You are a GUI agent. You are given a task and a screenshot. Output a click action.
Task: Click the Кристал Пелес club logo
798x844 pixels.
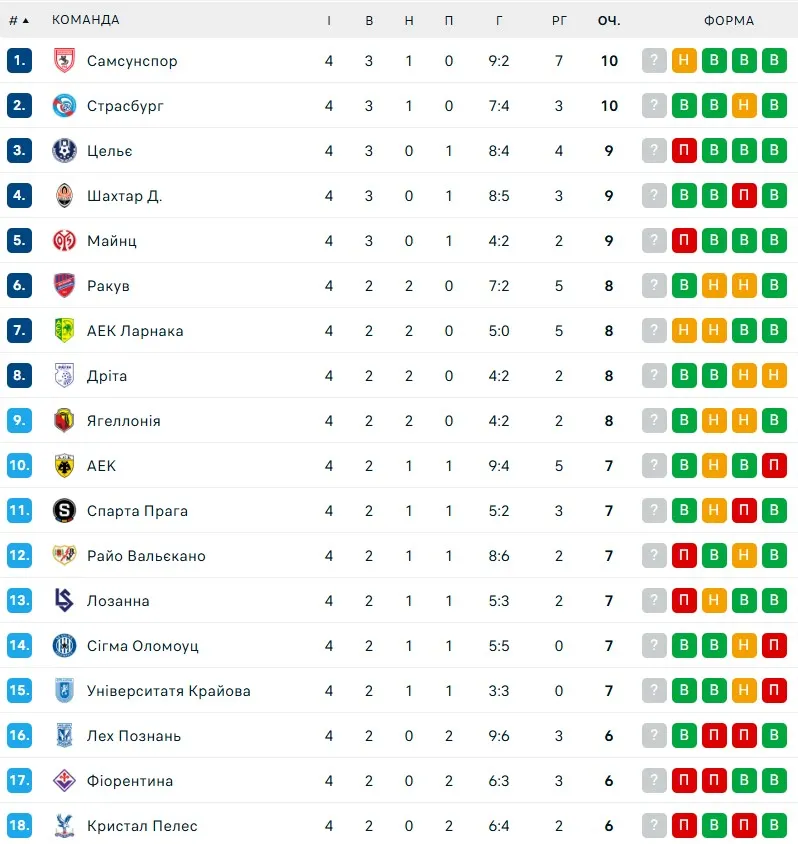tap(64, 826)
